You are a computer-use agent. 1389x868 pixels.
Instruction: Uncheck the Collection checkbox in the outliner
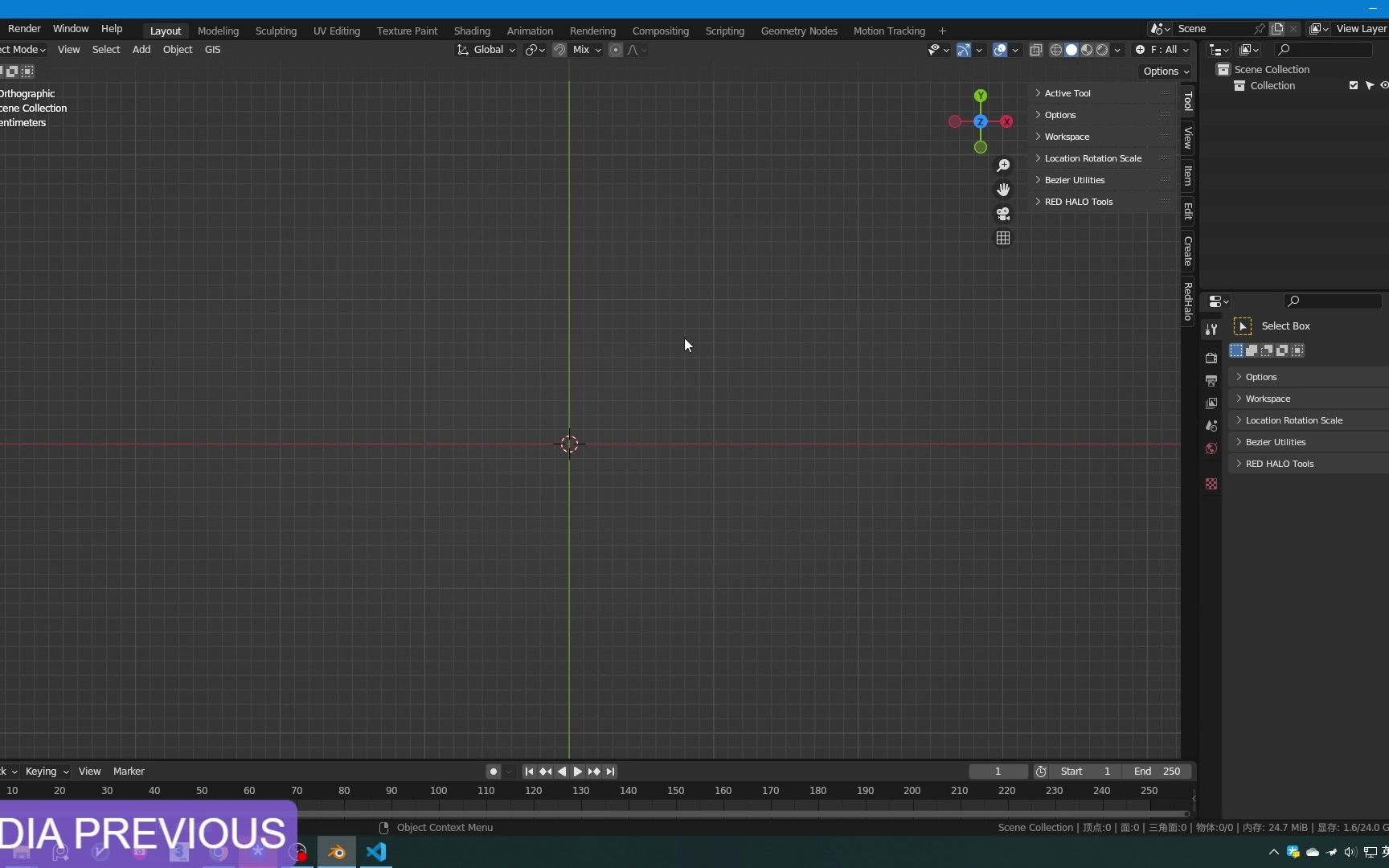tap(1354, 85)
